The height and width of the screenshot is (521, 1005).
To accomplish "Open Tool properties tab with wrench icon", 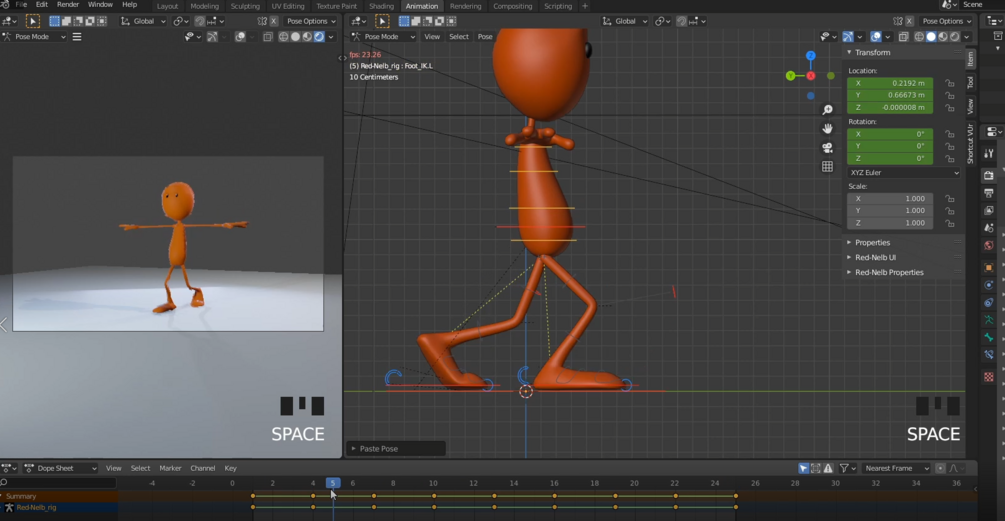I will click(989, 154).
